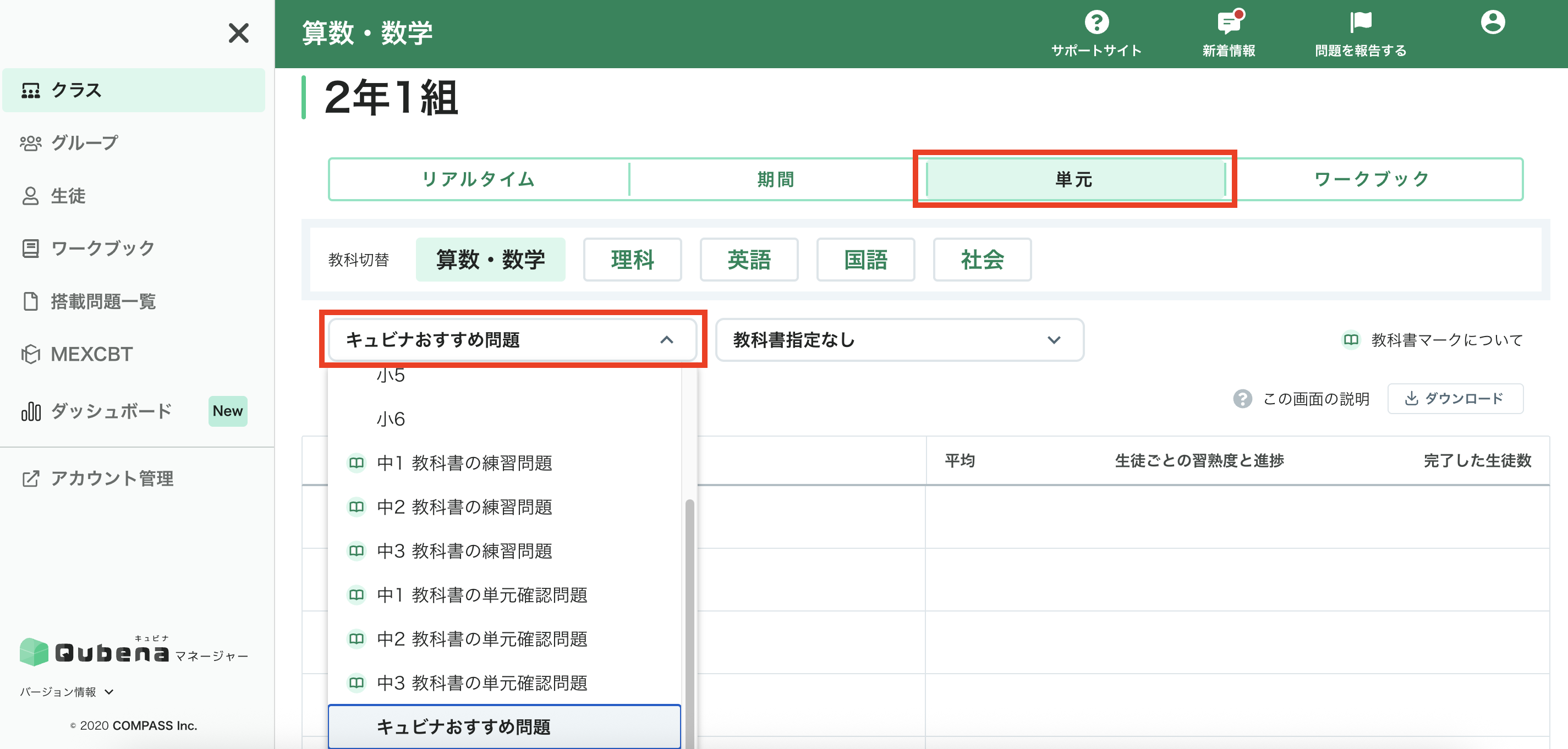
Task: Click the 2年1組 class title
Action: 391,97
